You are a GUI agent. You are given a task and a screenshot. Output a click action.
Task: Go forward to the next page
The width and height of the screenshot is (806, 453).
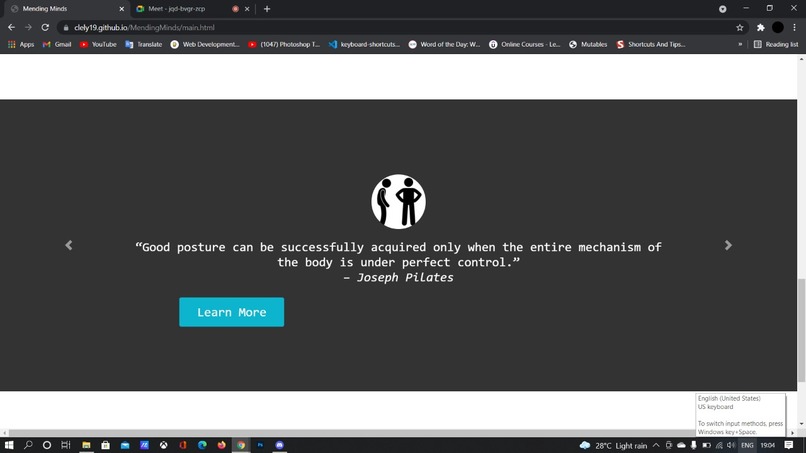(28, 27)
